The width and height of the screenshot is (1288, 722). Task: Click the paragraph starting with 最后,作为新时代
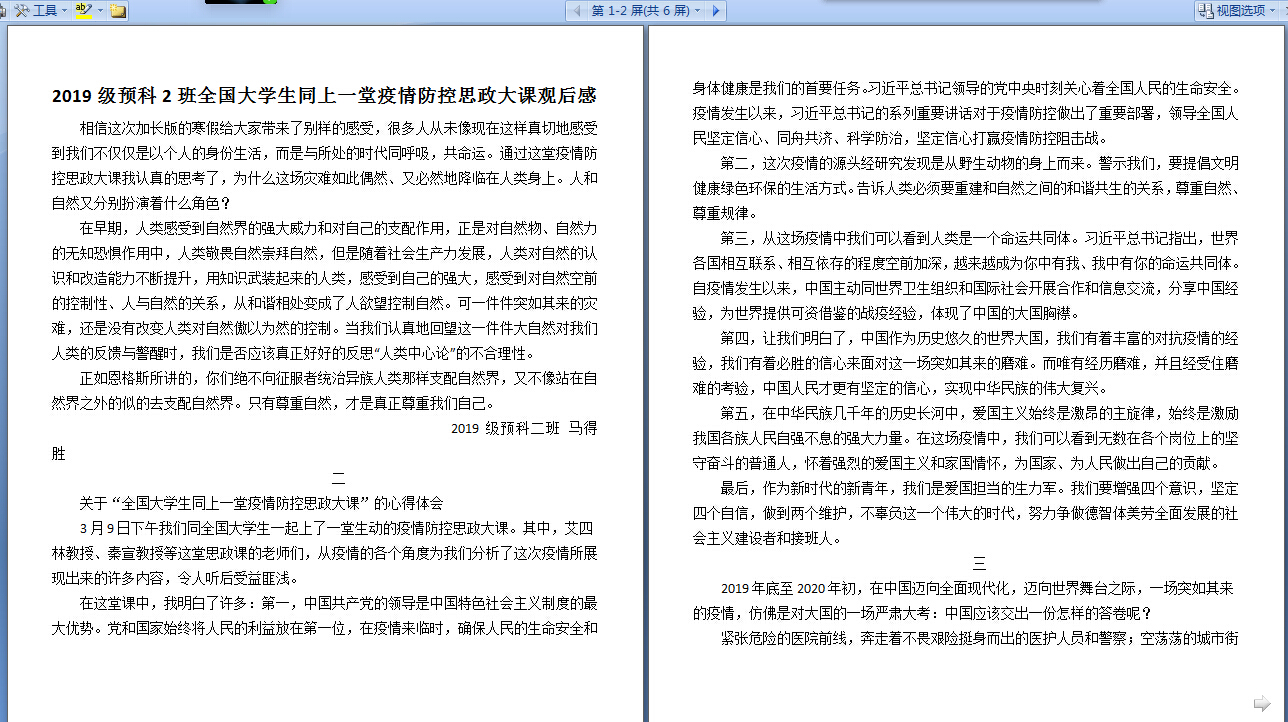click(965, 513)
